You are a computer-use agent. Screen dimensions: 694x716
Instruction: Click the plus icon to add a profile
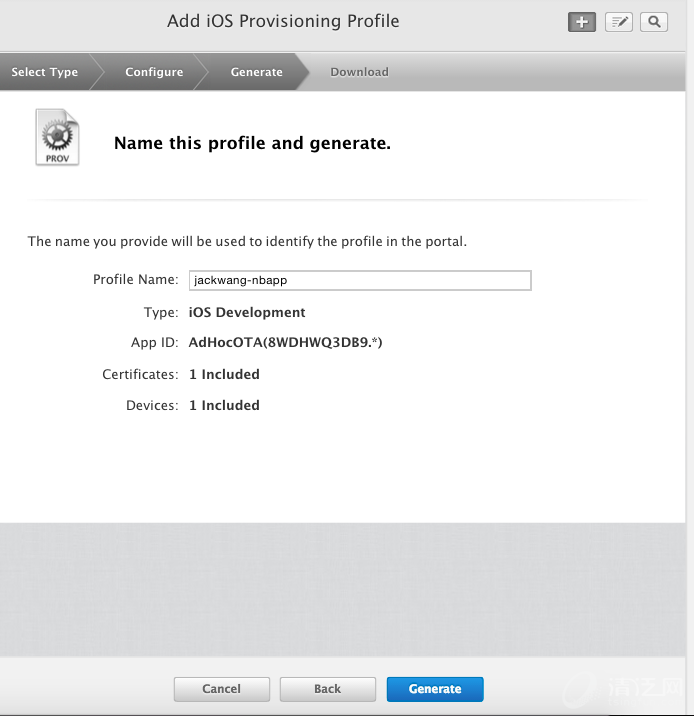581,22
